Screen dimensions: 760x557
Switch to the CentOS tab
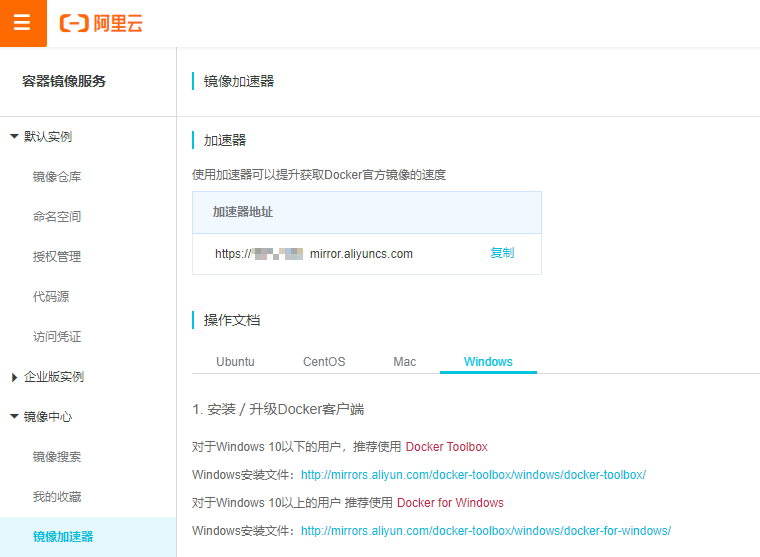point(324,362)
